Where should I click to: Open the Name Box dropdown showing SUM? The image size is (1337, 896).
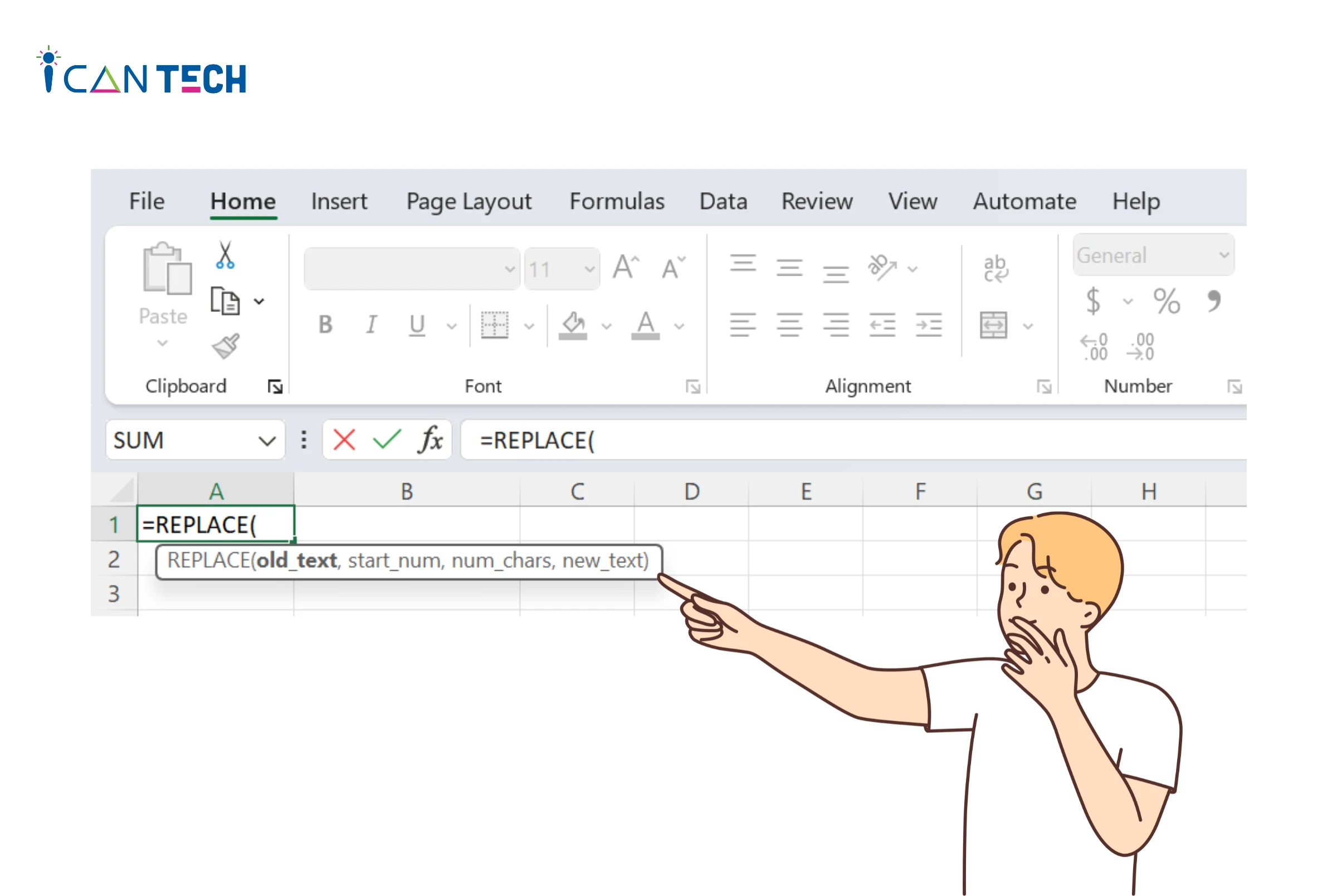tap(266, 441)
